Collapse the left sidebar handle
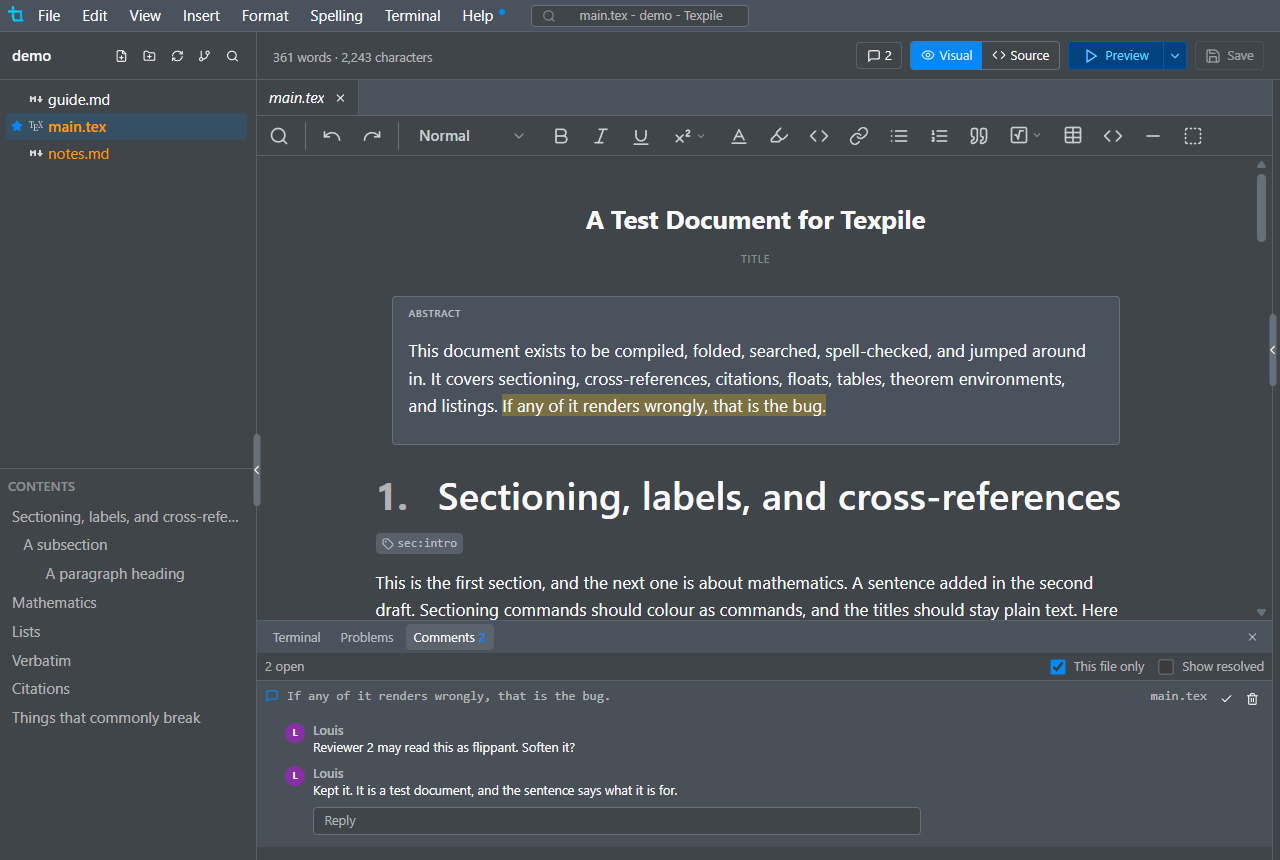The image size is (1280, 860). coord(256,470)
